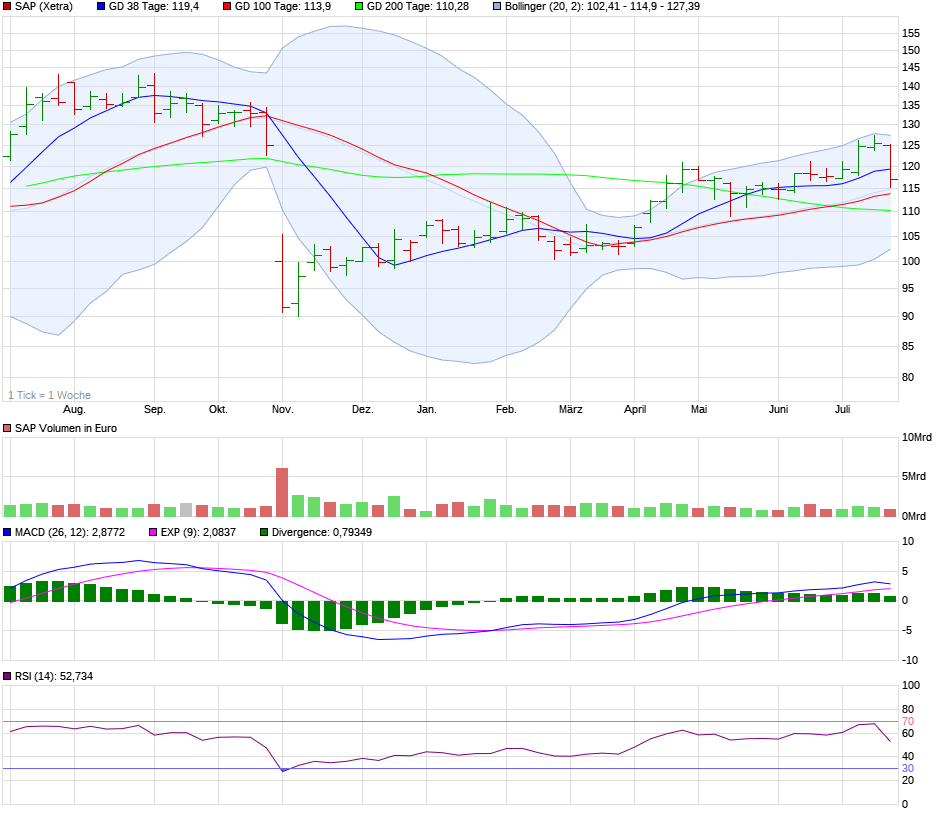Viewport: 940px width, 814px height.
Task: Click the green GD 200 Tage legend swatch
Action: point(359,7)
